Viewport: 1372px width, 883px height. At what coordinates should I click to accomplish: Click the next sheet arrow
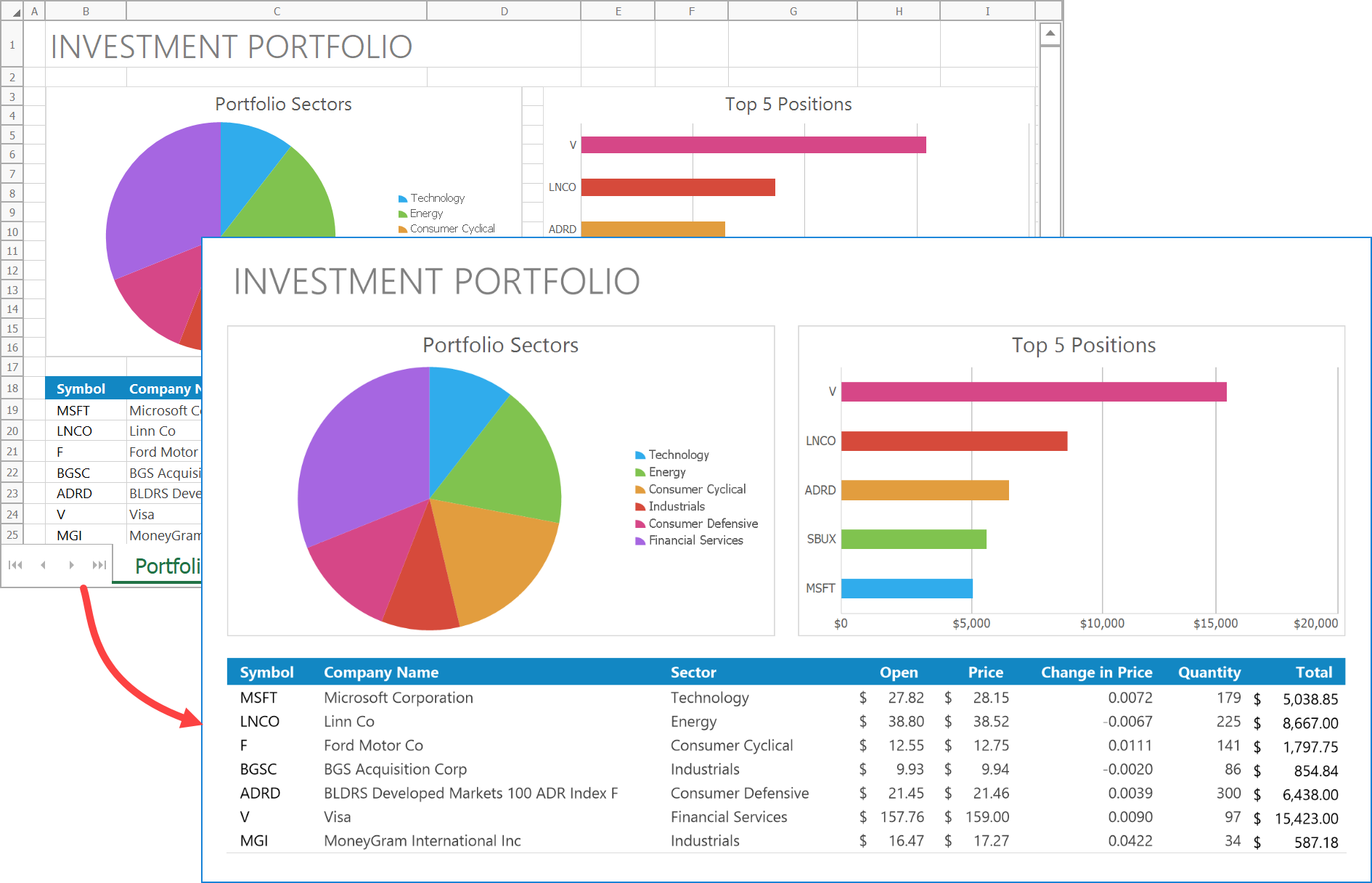pyautogui.click(x=71, y=565)
